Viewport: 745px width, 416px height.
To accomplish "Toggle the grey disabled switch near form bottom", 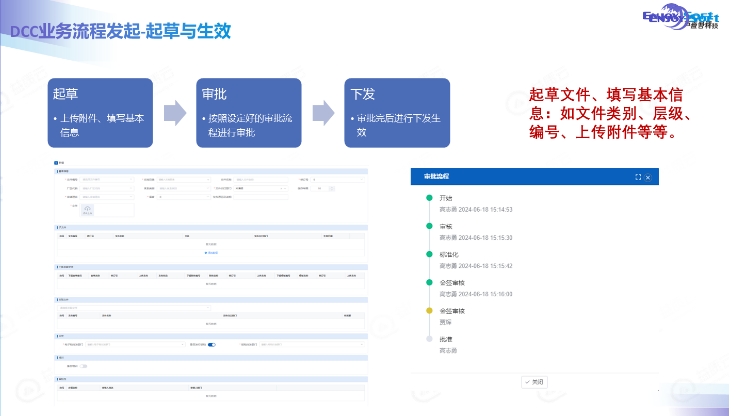I will [x=84, y=366].
